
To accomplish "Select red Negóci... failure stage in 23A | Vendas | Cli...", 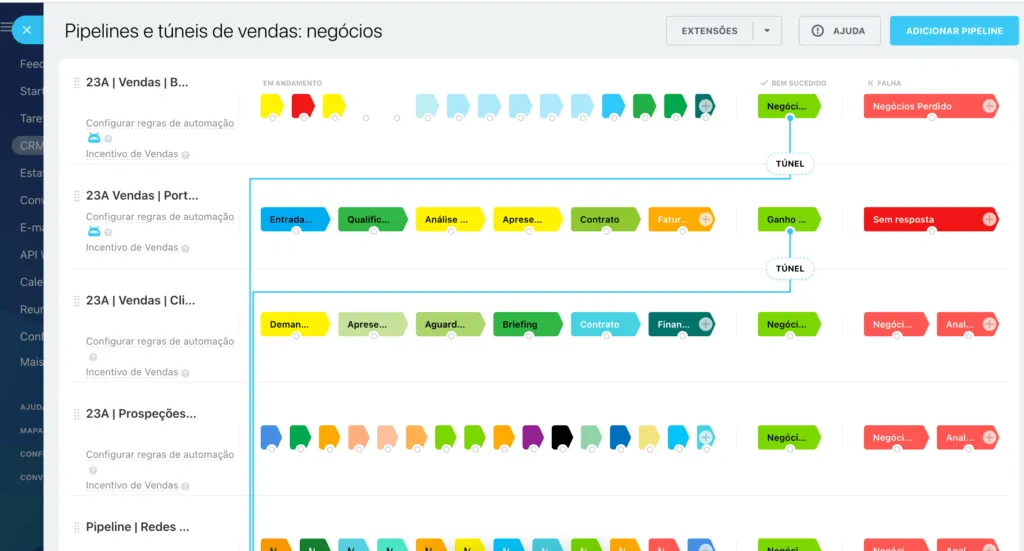I will [x=896, y=324].
